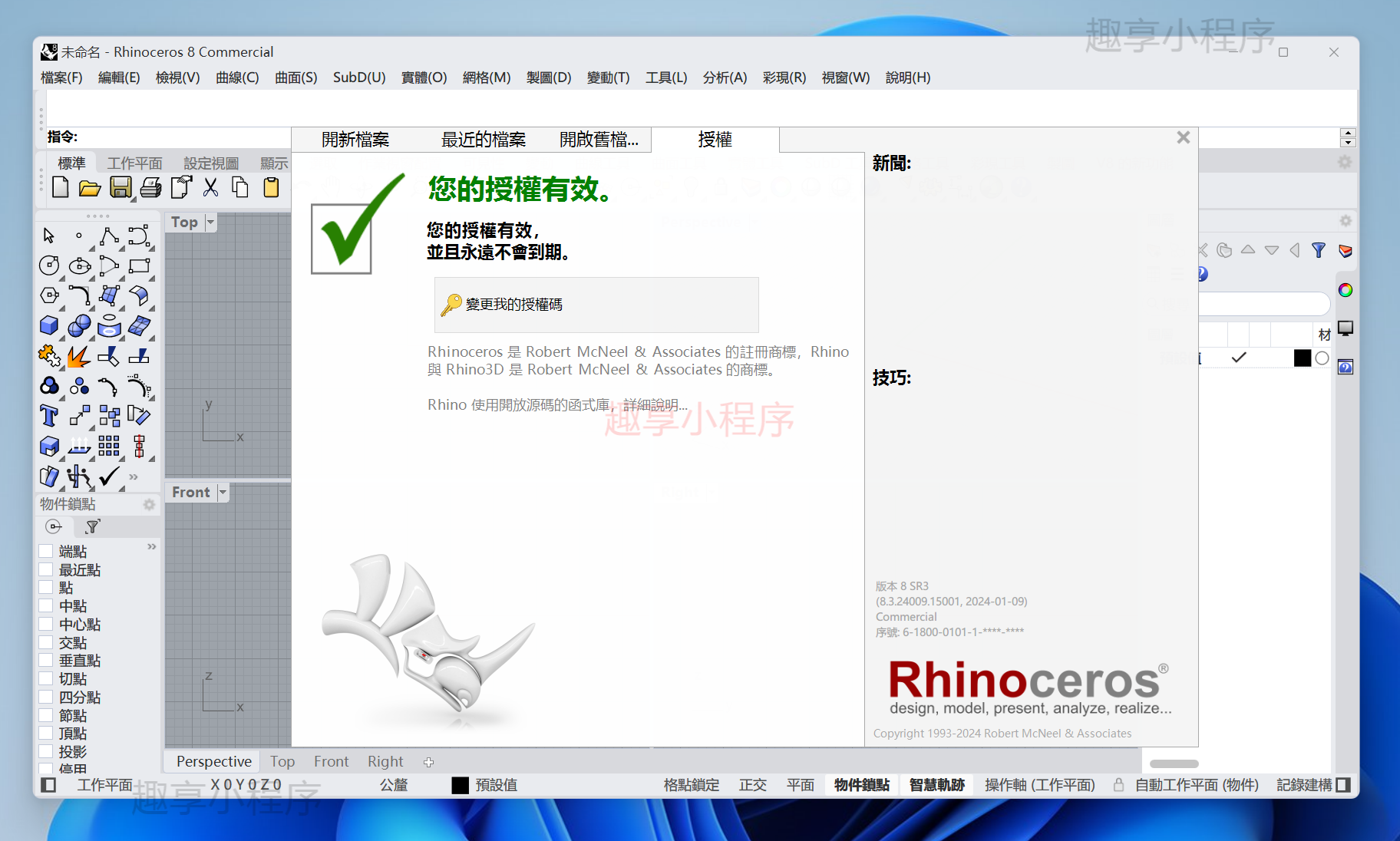Expand the osnap list chevron beside 端點
The height and width of the screenshot is (841, 1400).
(151, 546)
